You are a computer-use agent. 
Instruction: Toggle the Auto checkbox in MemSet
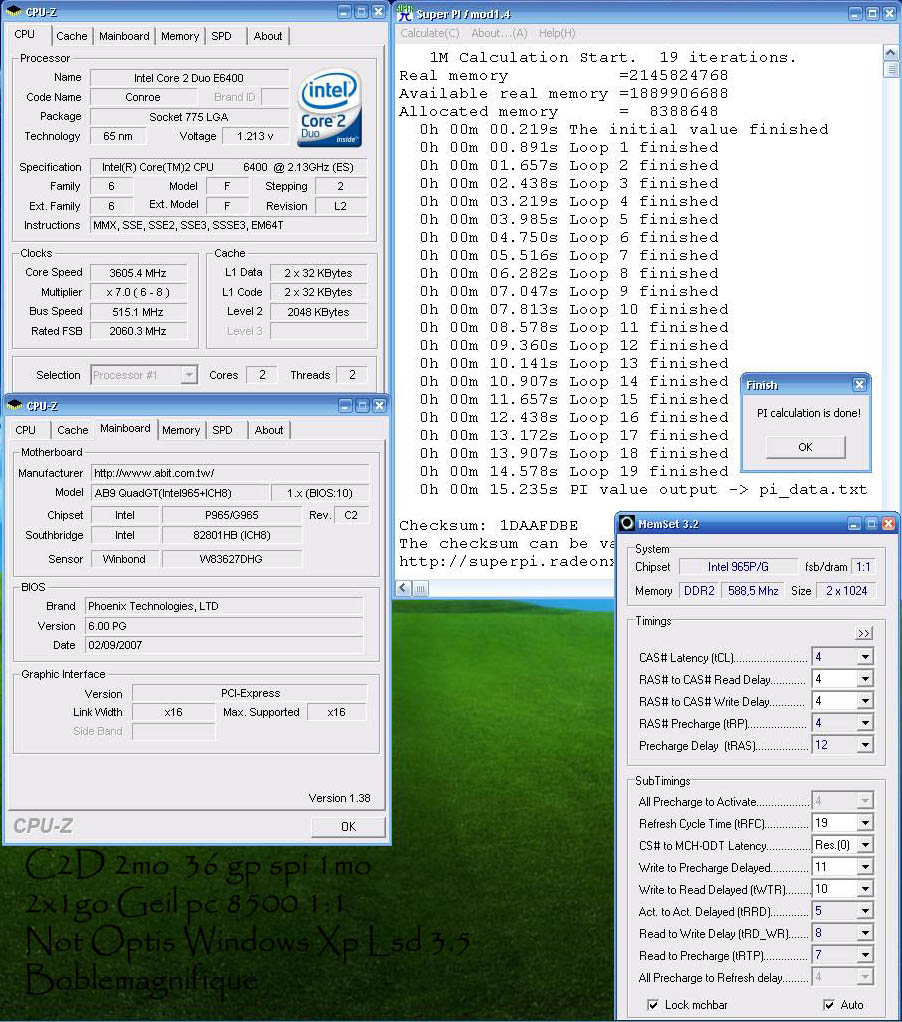(x=828, y=1004)
